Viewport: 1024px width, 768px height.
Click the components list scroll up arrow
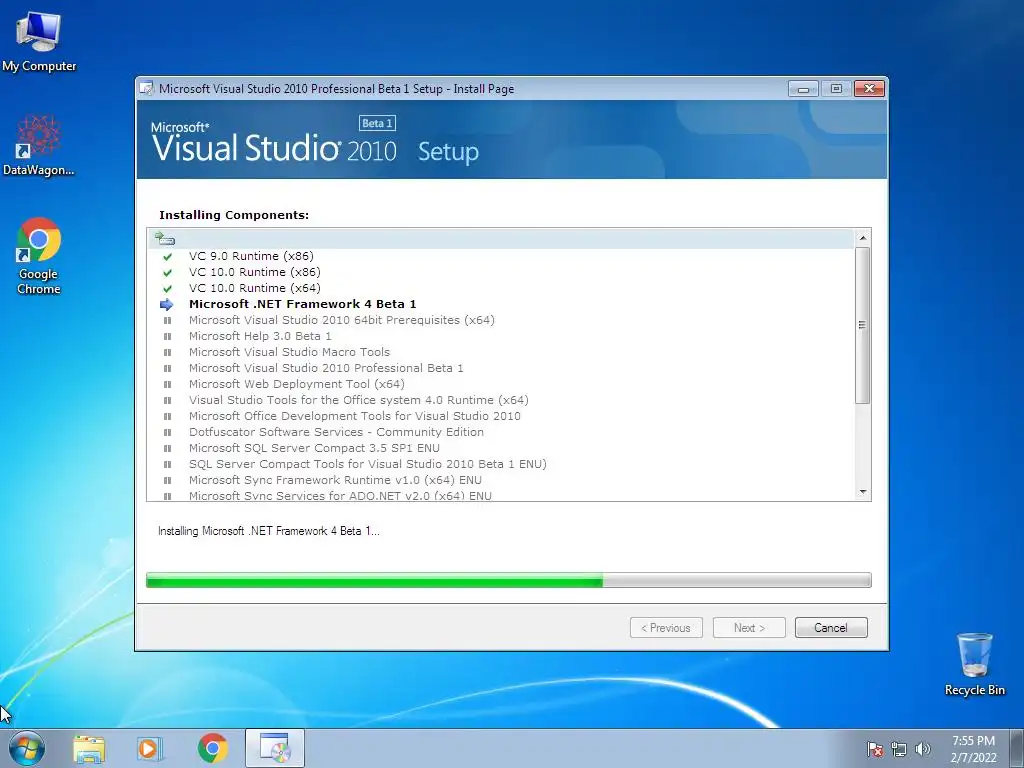point(863,238)
